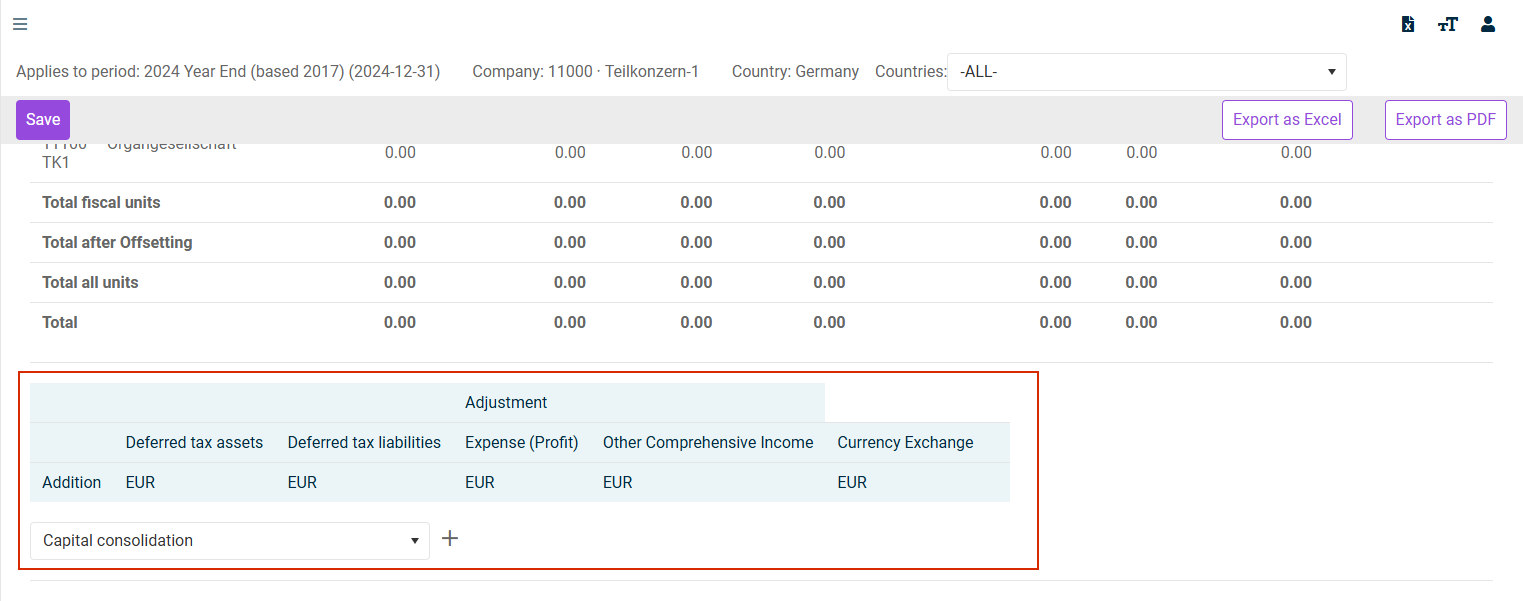The width and height of the screenshot is (1523, 601).
Task: Click the 'Total after Offsetting' row label
Action: point(117,242)
